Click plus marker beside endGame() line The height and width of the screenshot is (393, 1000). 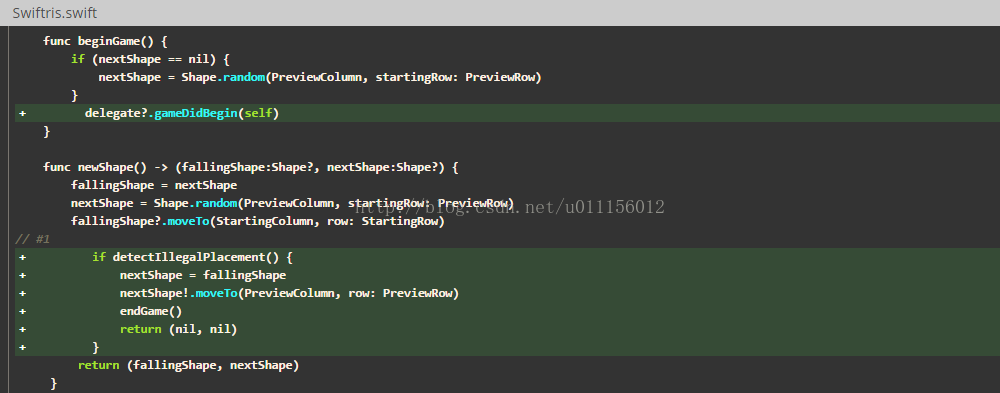pos(23,311)
